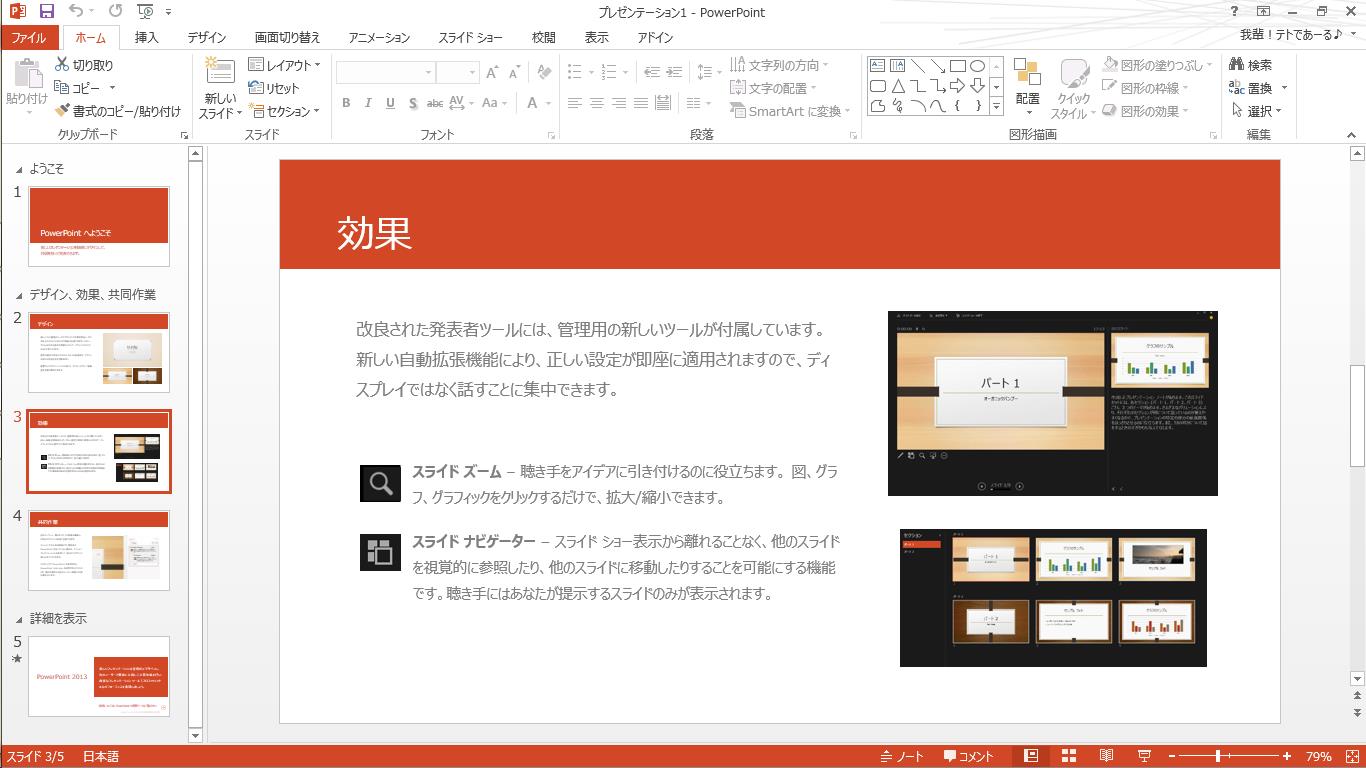
Task: Switch to the Animations (アニメーション) tab
Action: [379, 38]
